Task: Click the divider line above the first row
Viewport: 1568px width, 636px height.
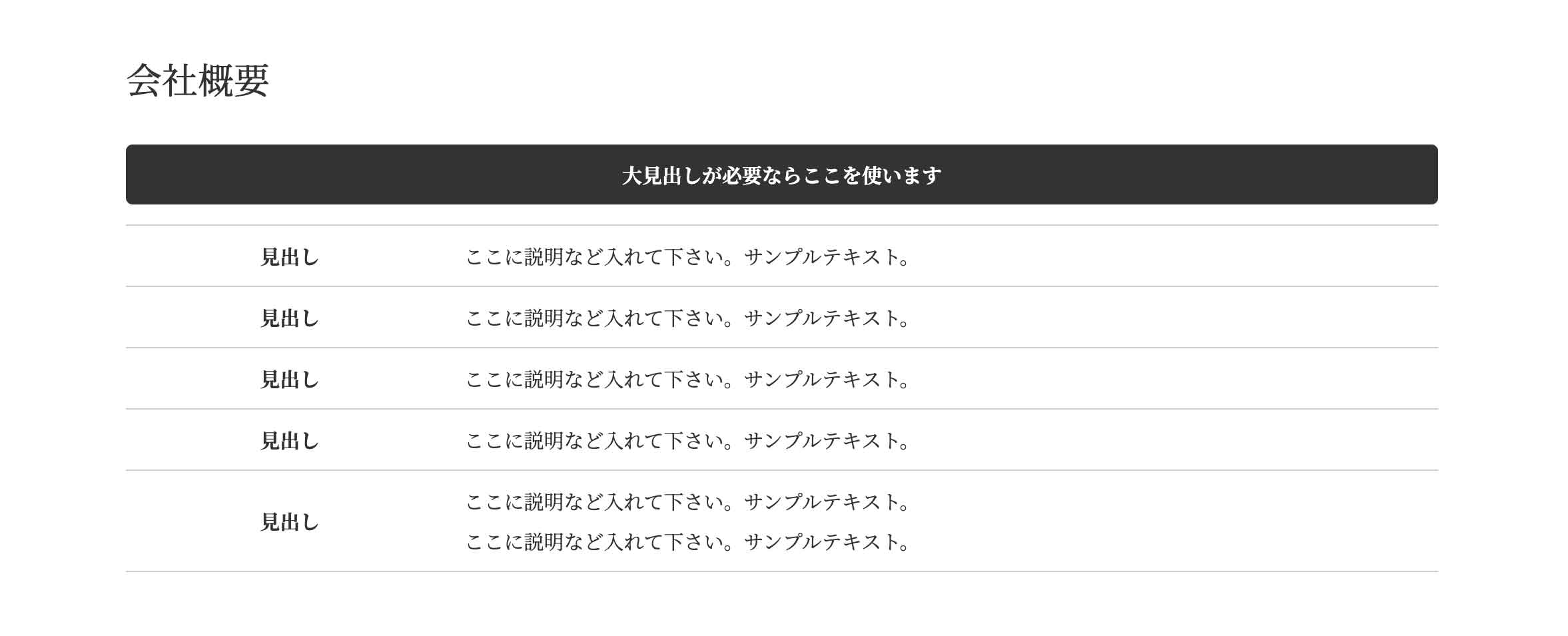Action: (x=781, y=225)
